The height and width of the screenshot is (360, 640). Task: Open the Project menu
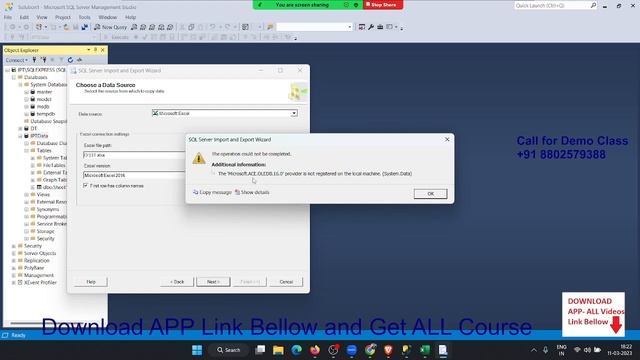(x=62, y=17)
